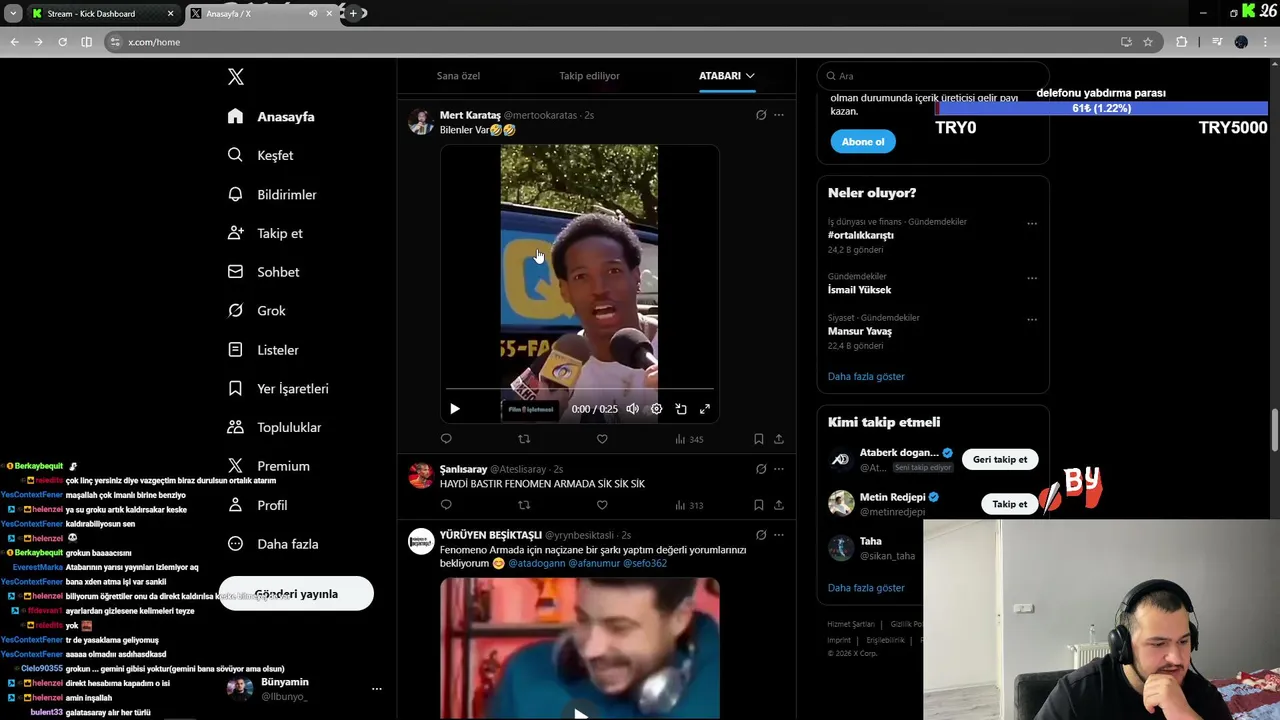1280x720 pixels.
Task: Click Grok icon on YÜRÜYEN BEŞİKTAŞLI post
Action: [x=761, y=535]
